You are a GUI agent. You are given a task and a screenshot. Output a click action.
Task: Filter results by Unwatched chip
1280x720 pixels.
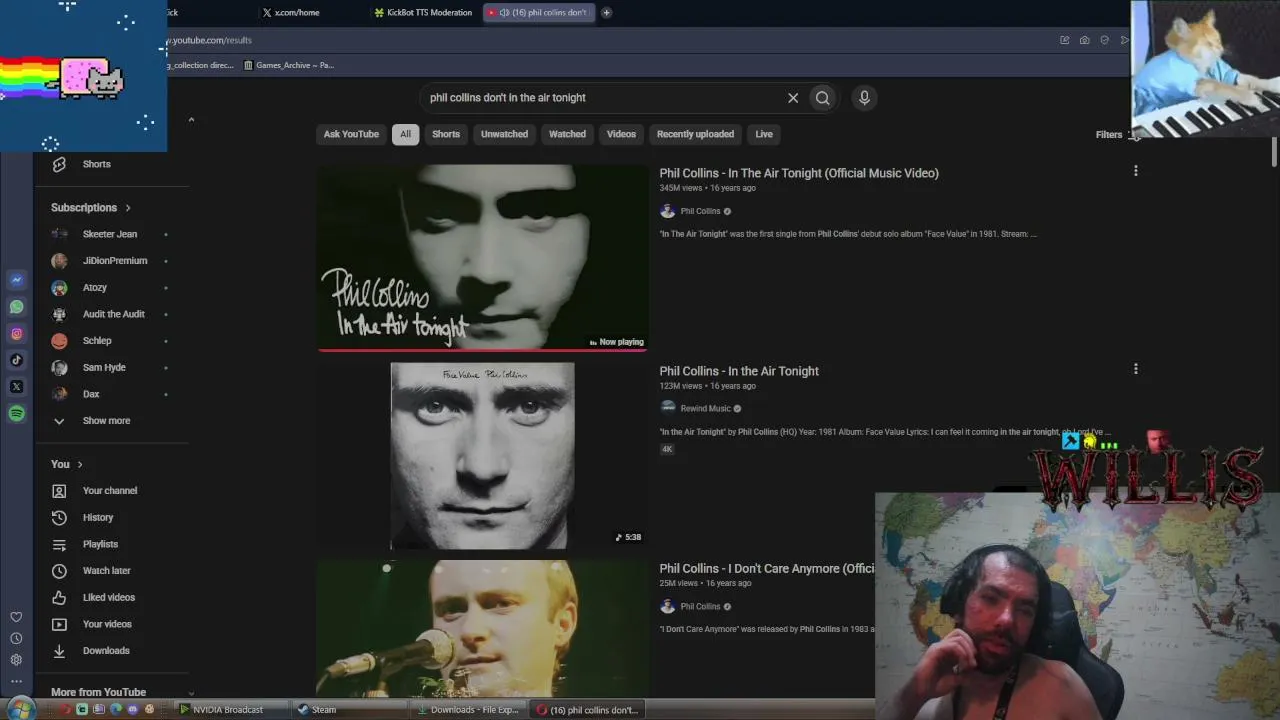coord(504,134)
